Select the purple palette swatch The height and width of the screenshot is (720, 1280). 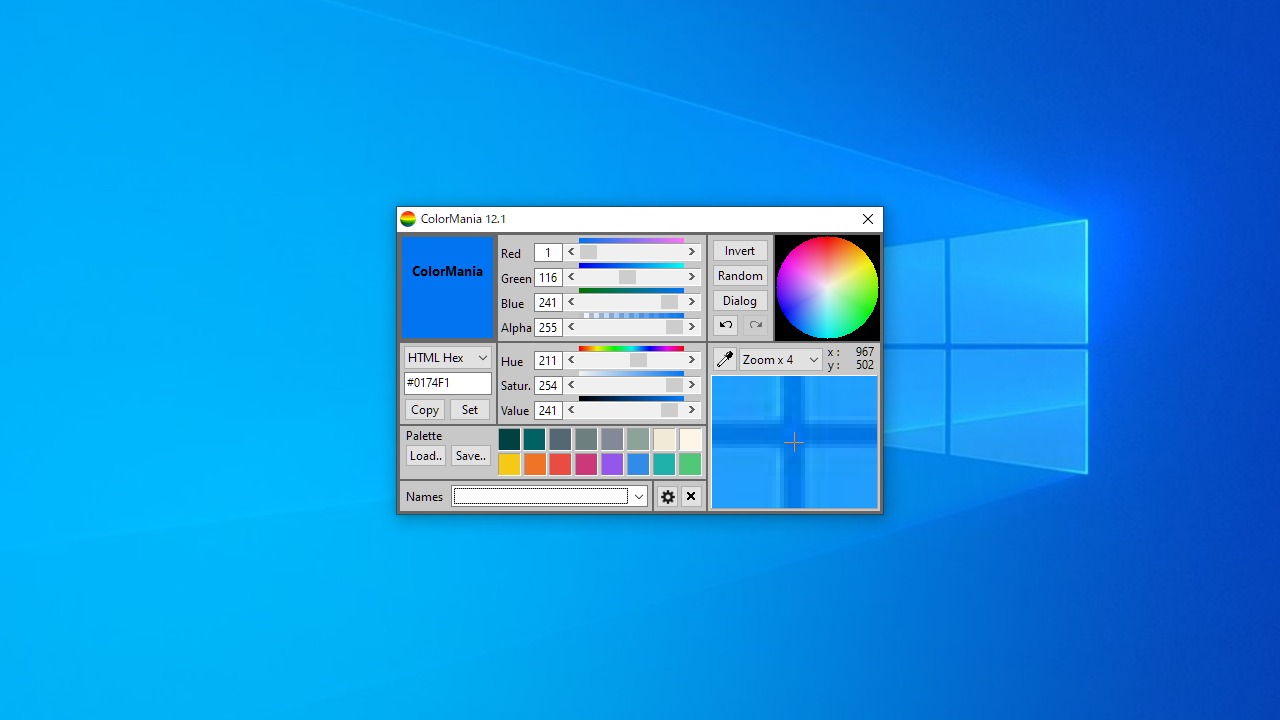(612, 464)
